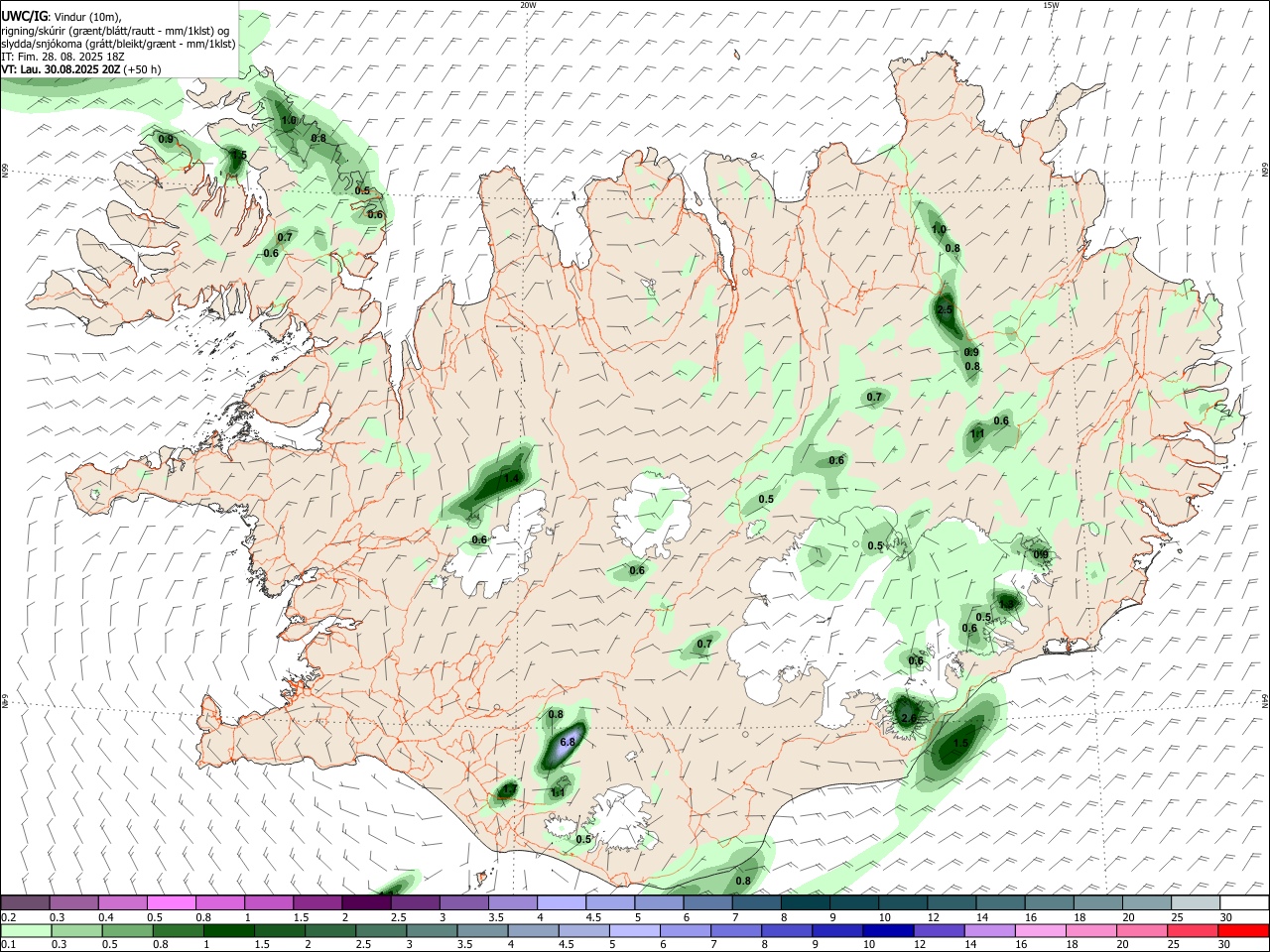
Task: Click the UWC/IG title label
Action: pyautogui.click(x=24, y=17)
